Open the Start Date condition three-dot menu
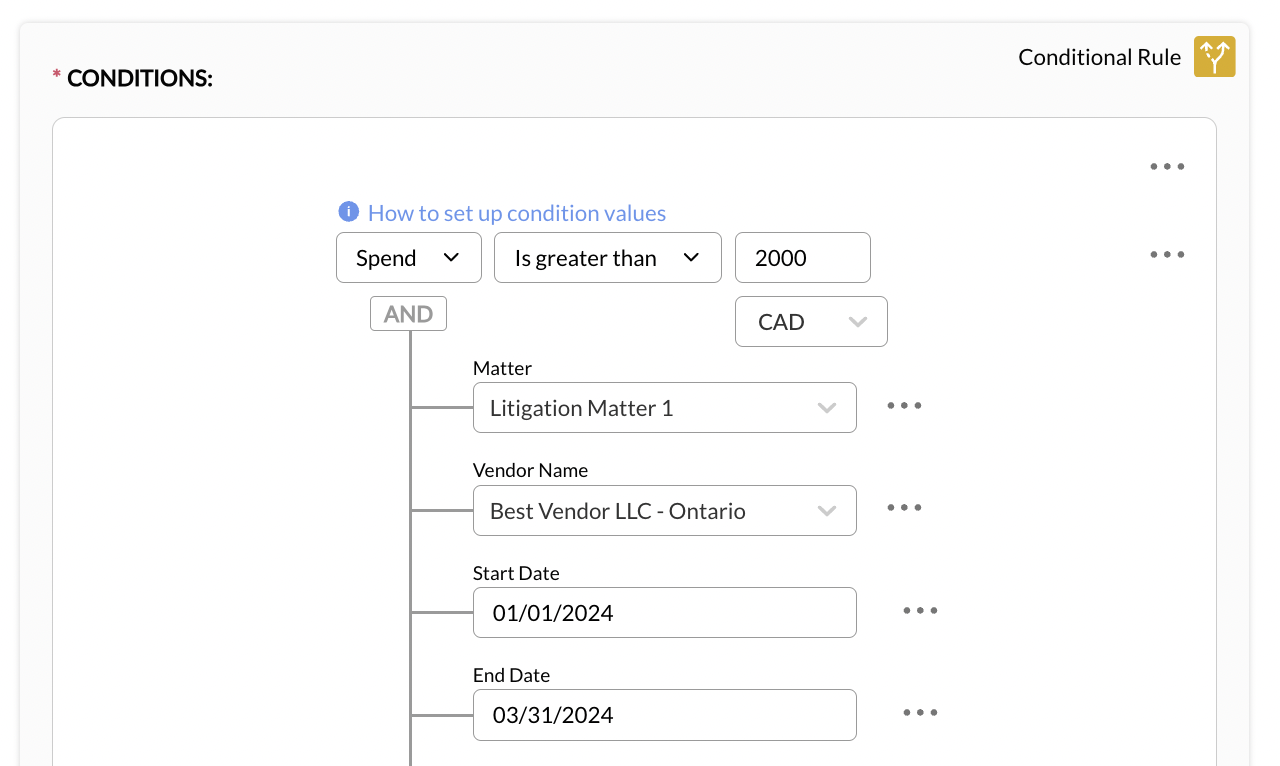1280x766 pixels. click(920, 611)
